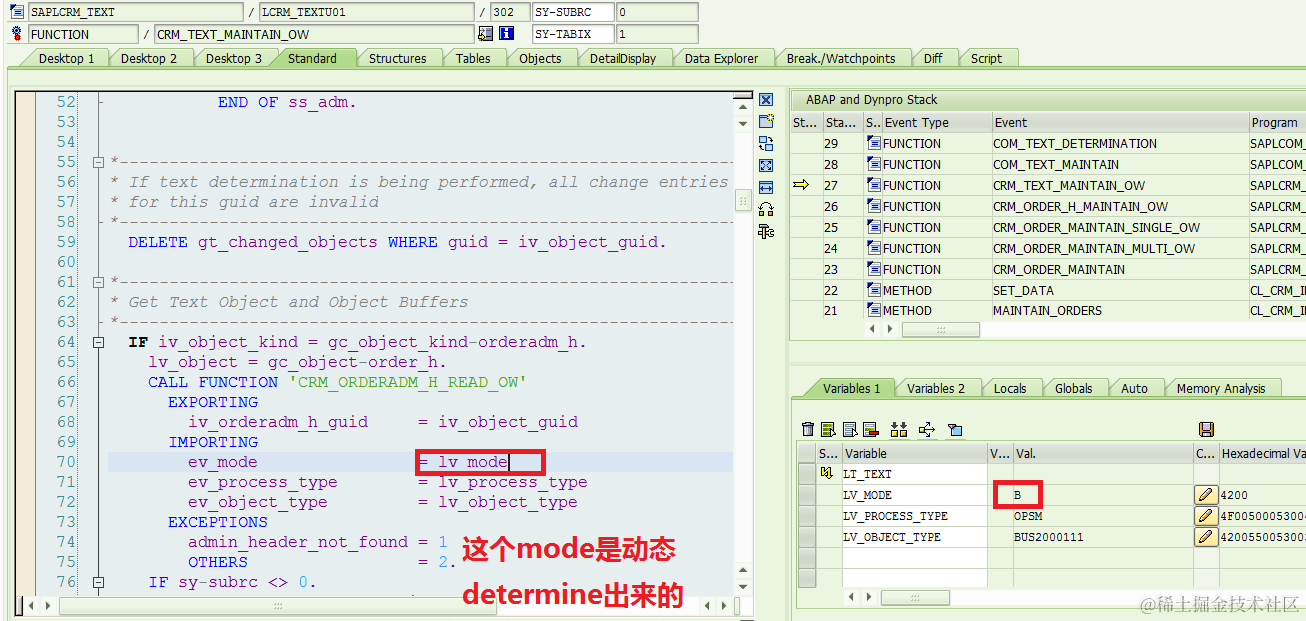Open the LT_TEXT table icon
Image resolution: width=1306 pixels, height=621 pixels.
[x=827, y=474]
